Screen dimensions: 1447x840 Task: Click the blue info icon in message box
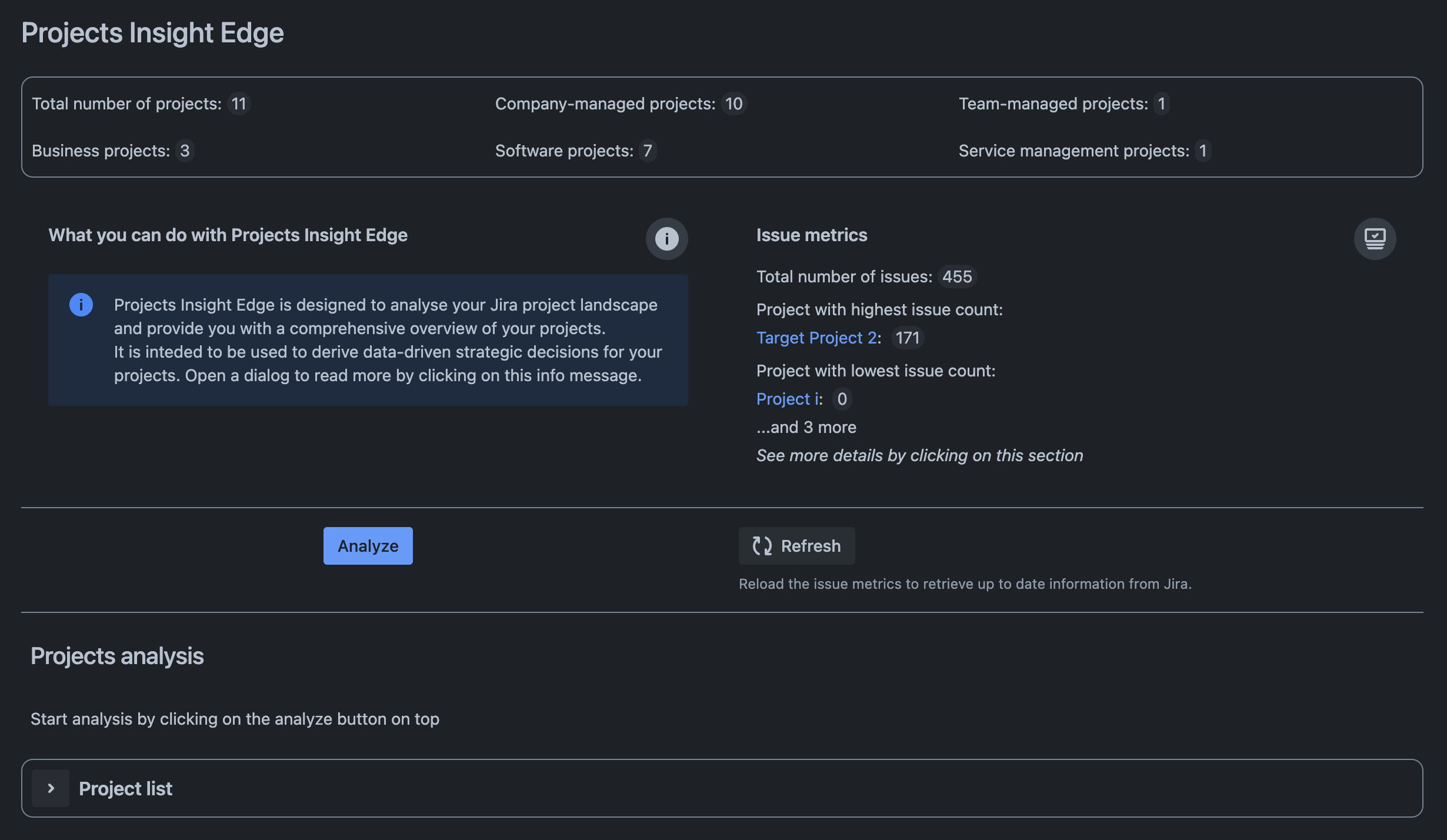tap(81, 305)
